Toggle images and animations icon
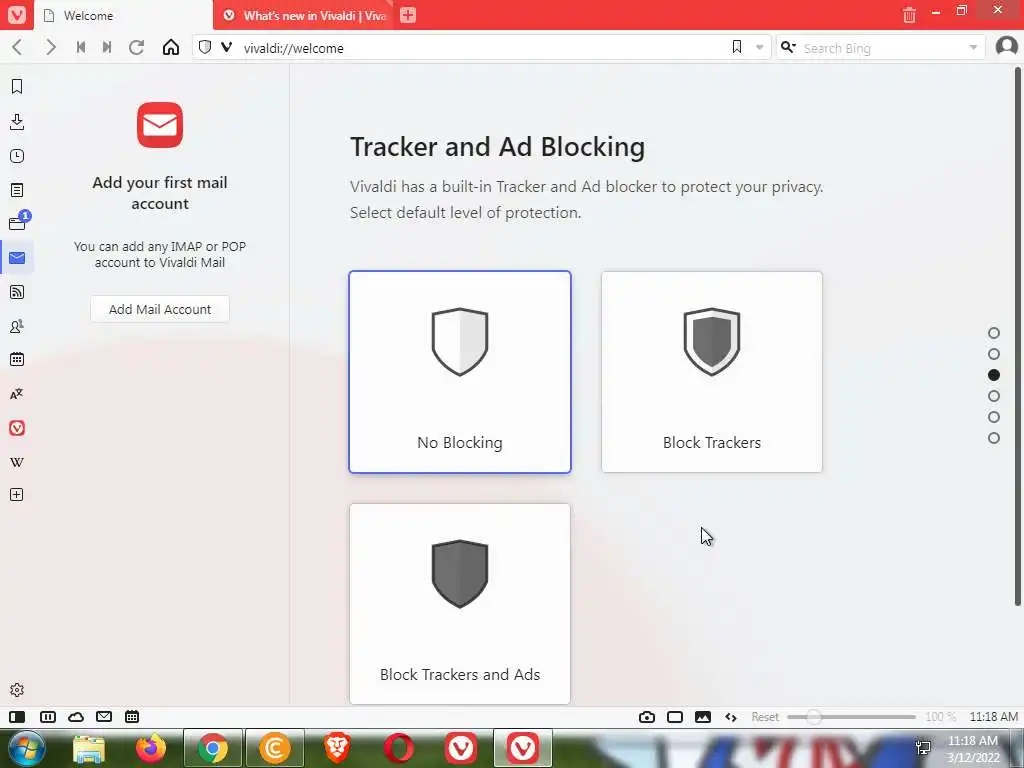Screen dimensions: 1024x768 [703, 717]
